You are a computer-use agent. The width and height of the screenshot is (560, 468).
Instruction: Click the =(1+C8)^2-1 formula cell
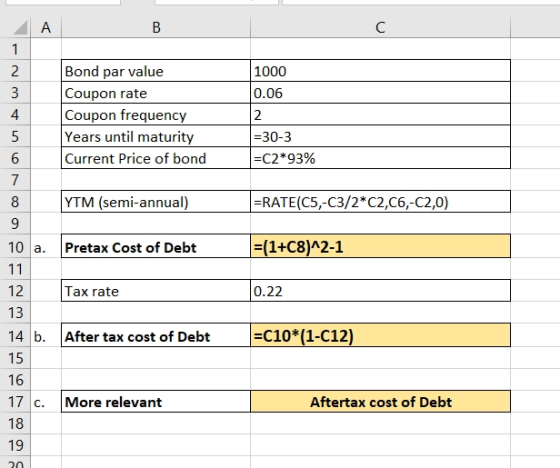click(380, 246)
